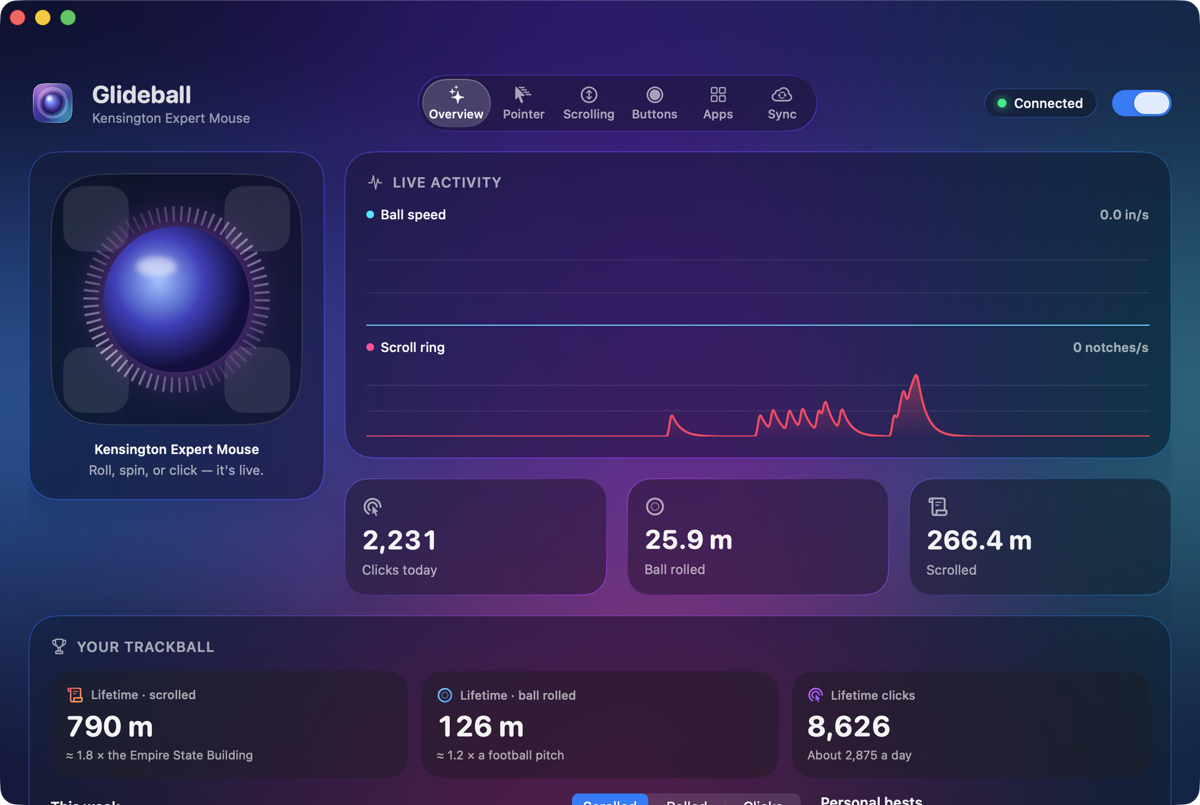The width and height of the screenshot is (1200, 805).
Task: Click the "0 notches/s" scroll ring reading
Action: click(1110, 348)
